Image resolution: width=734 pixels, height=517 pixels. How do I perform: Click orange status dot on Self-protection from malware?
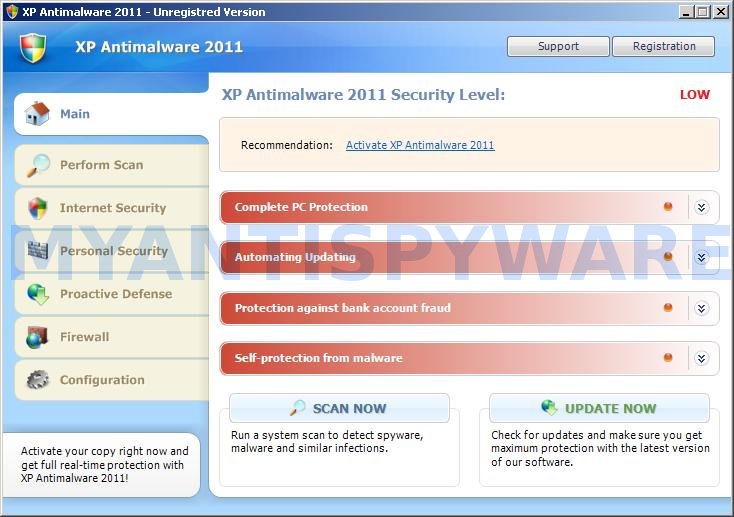[668, 357]
